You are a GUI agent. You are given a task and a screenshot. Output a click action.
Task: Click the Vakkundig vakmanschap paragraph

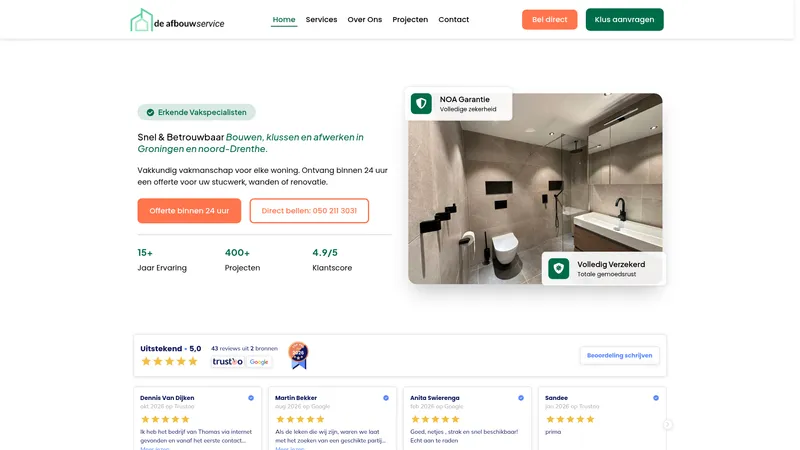pyautogui.click(x=262, y=176)
